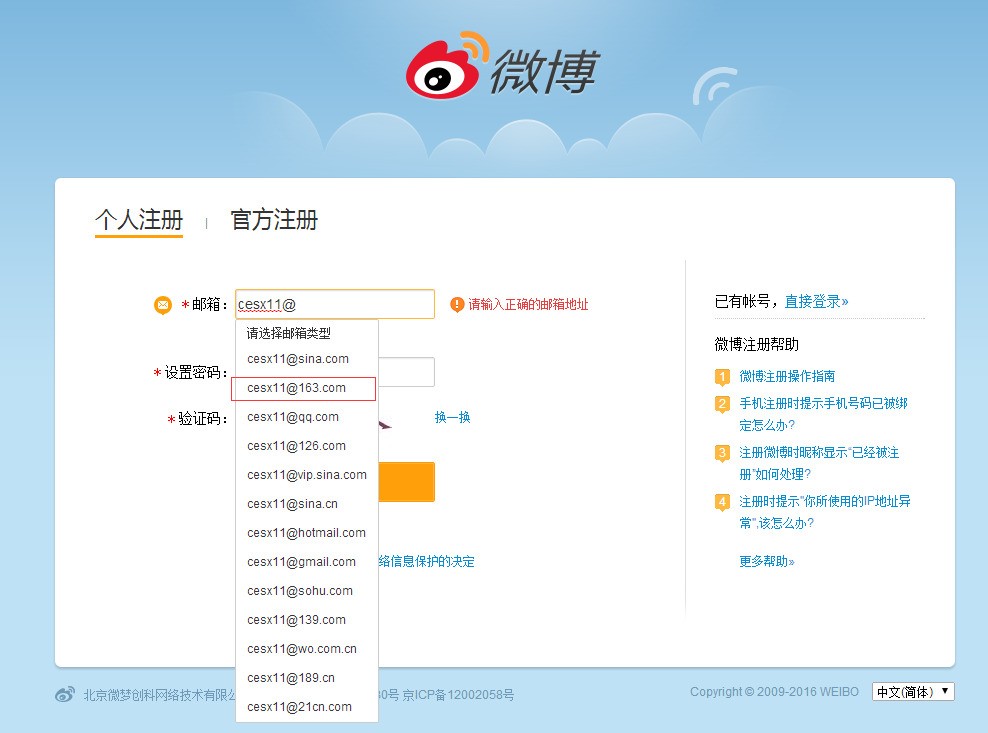This screenshot has height=733, width=988.
Task: Click Copyright 2009-2016 WEIBO text
Action: point(774,691)
